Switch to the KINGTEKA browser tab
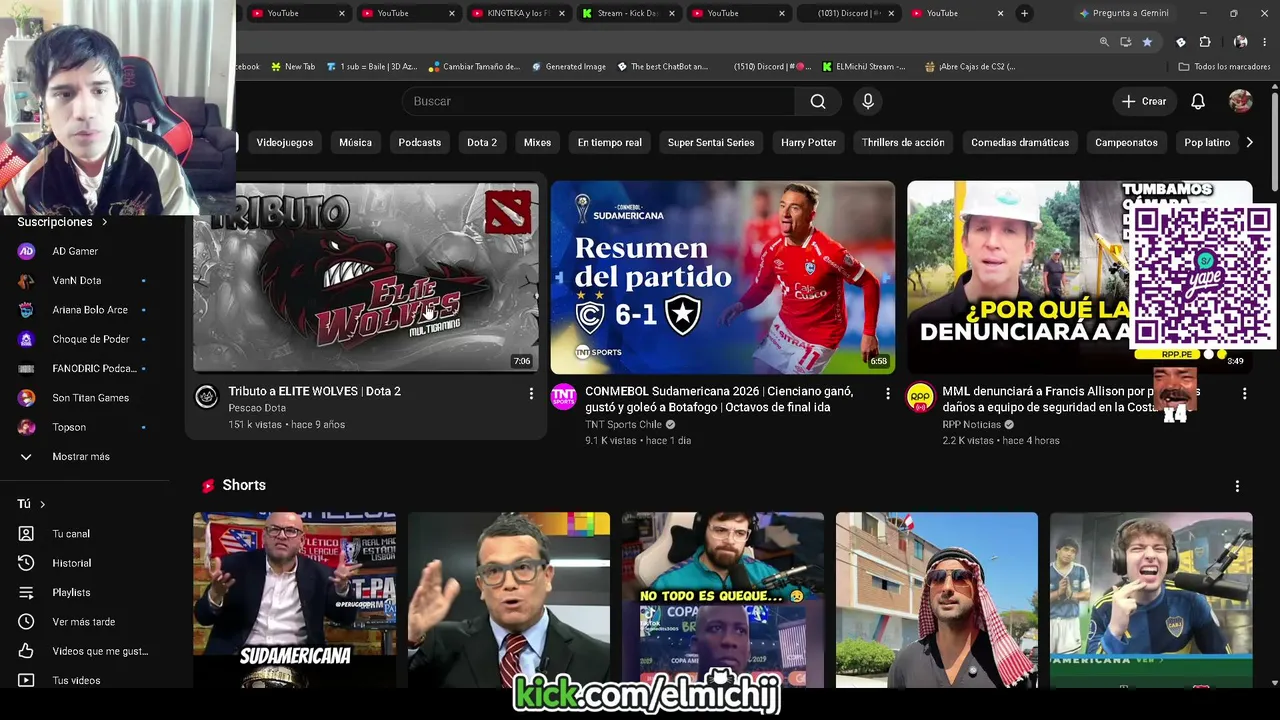 point(516,13)
